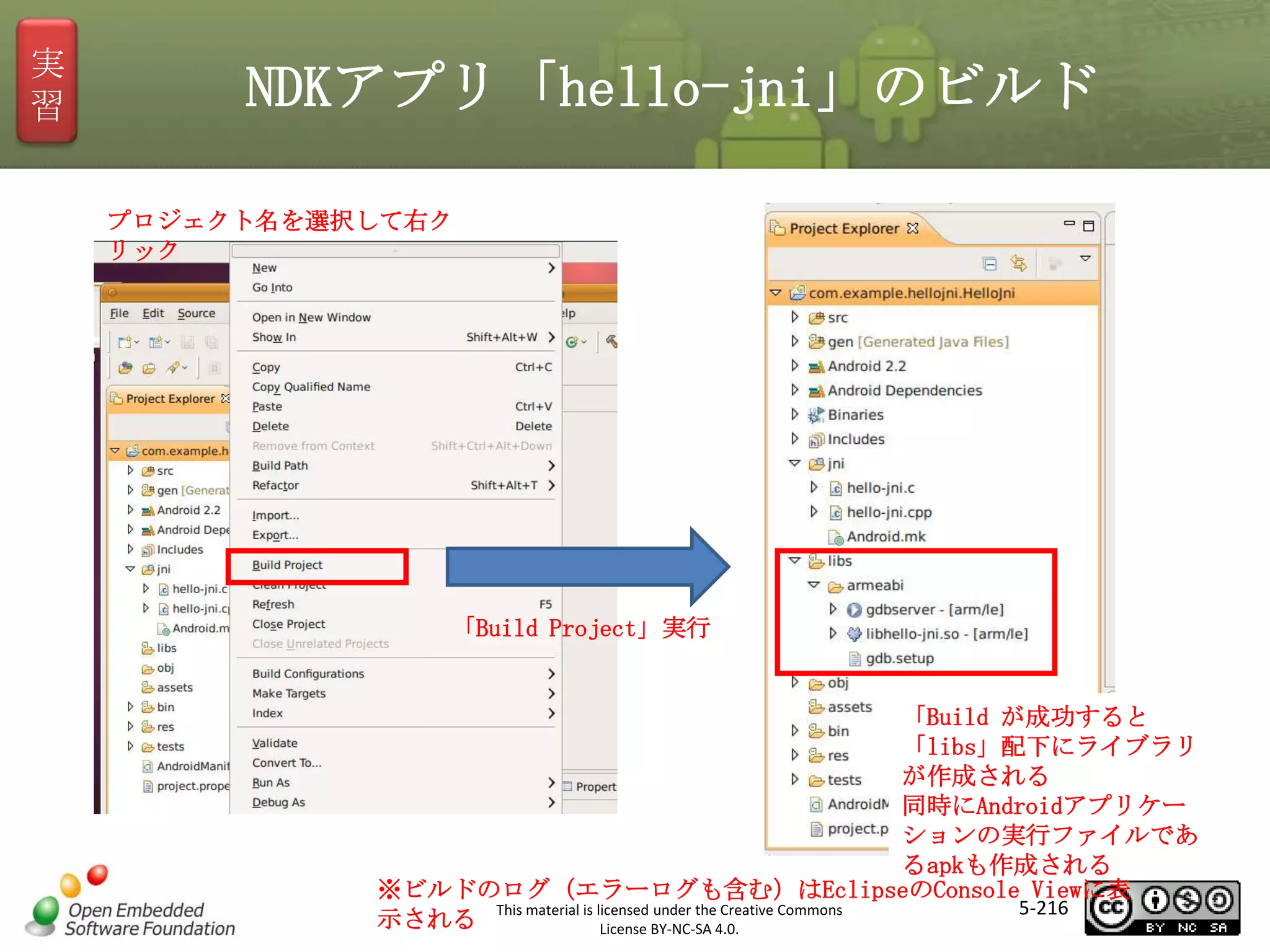The height and width of the screenshot is (952, 1270).
Task: Collapse the com.example.hellojni.HelloJni project in right panel
Action: pyautogui.click(x=775, y=292)
